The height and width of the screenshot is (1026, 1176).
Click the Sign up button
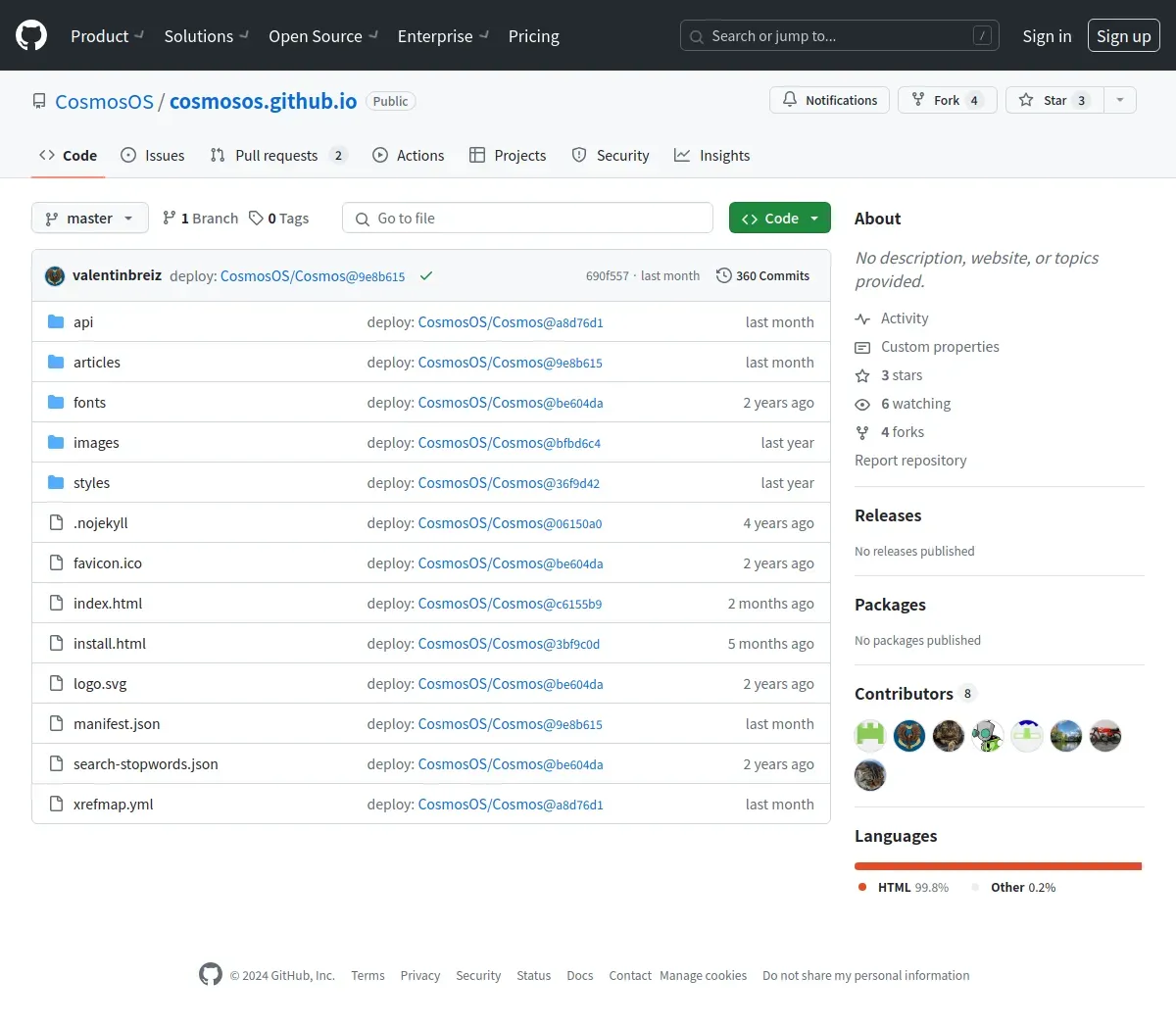(x=1124, y=36)
